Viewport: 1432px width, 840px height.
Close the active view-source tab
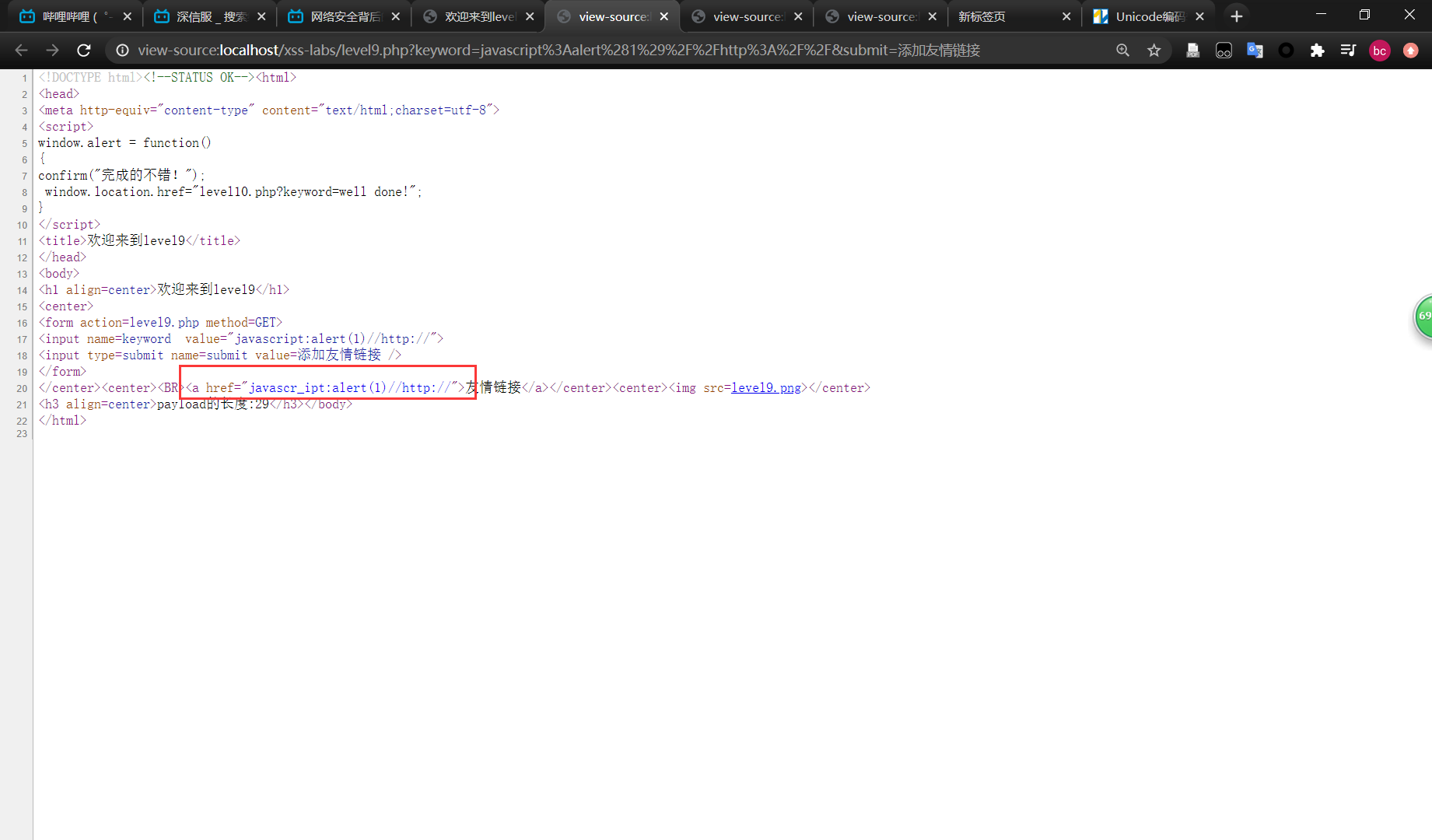664,16
